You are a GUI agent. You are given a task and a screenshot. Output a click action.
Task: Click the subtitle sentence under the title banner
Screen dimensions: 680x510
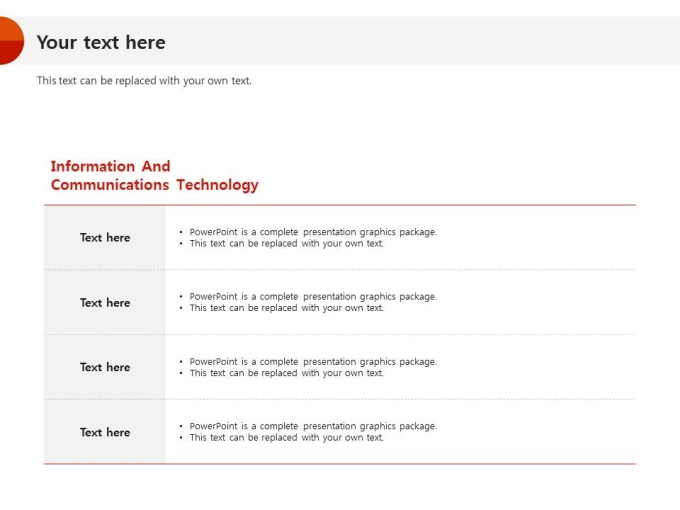[x=144, y=81]
